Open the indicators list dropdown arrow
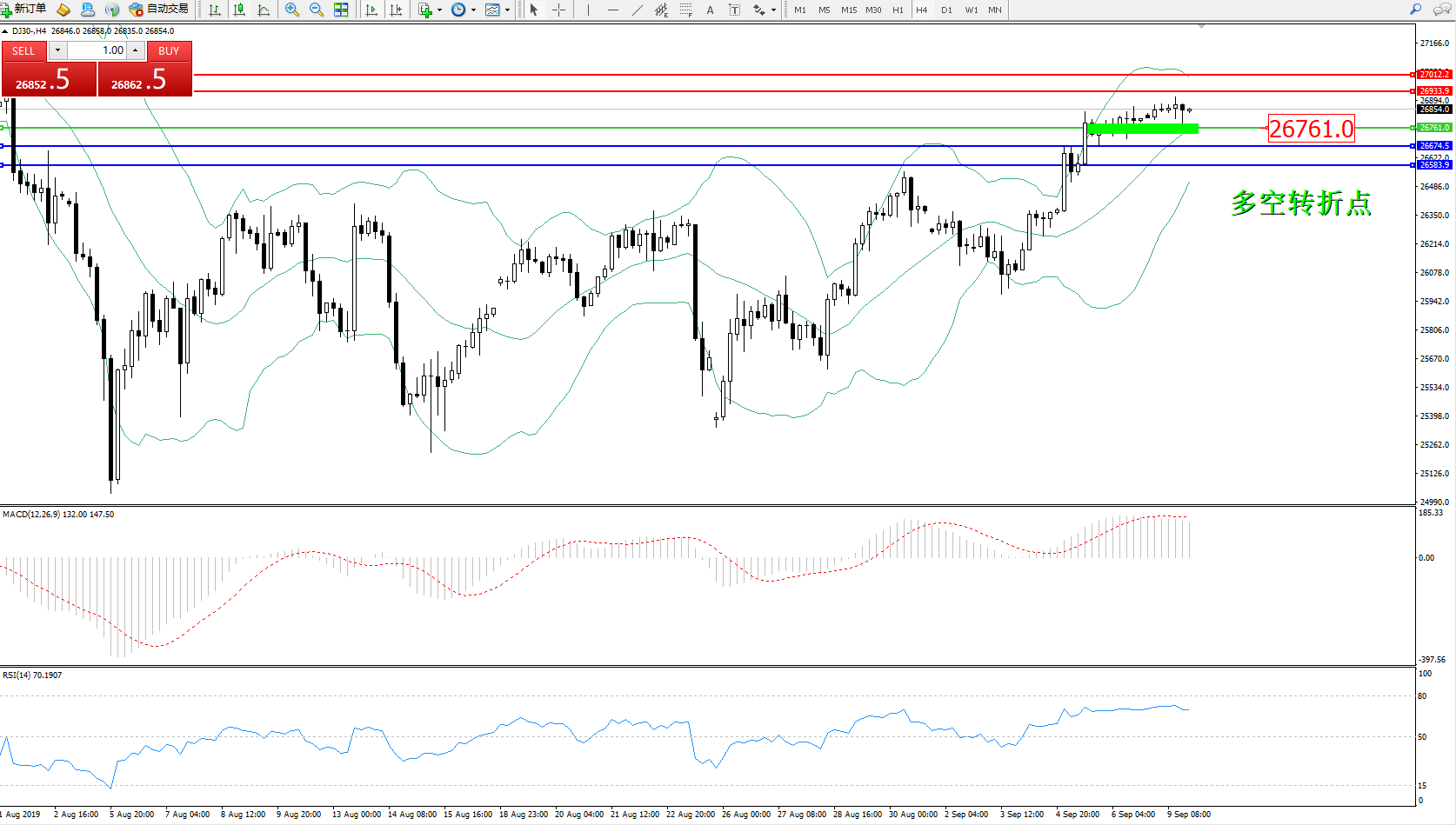The height and width of the screenshot is (825, 1456). (439, 10)
